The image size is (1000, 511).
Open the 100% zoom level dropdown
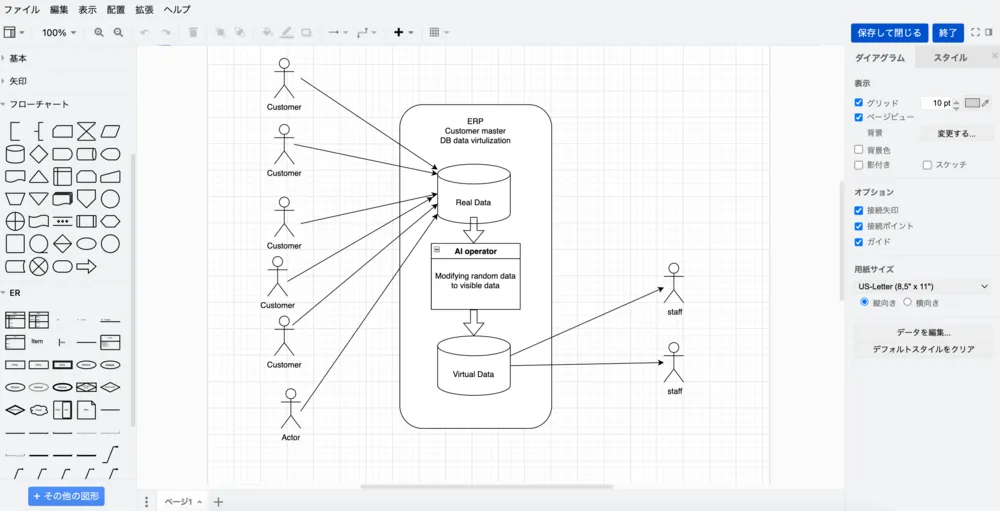click(x=59, y=33)
